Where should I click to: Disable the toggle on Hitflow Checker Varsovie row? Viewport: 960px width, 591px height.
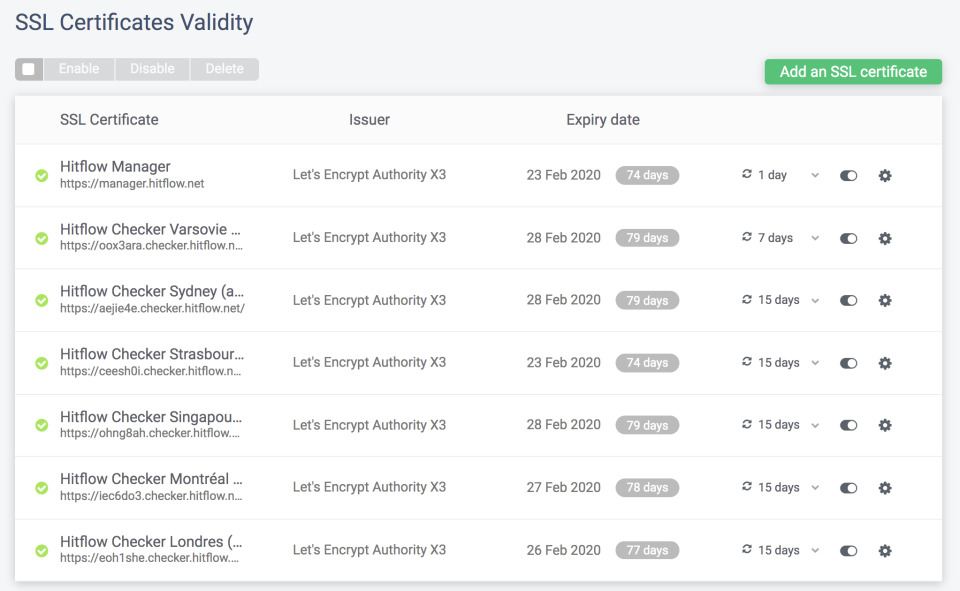pos(848,238)
